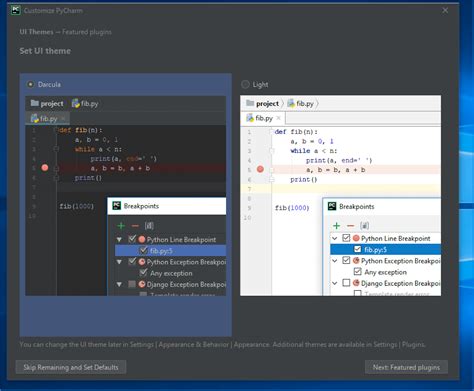The height and width of the screenshot is (391, 474).
Task: Close the Customize PyCharm dialog
Action: coord(445,10)
